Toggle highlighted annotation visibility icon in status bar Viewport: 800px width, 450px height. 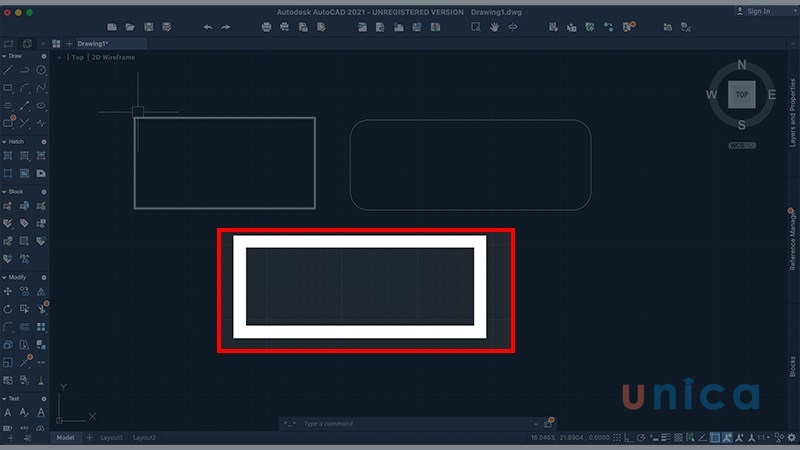click(727, 438)
